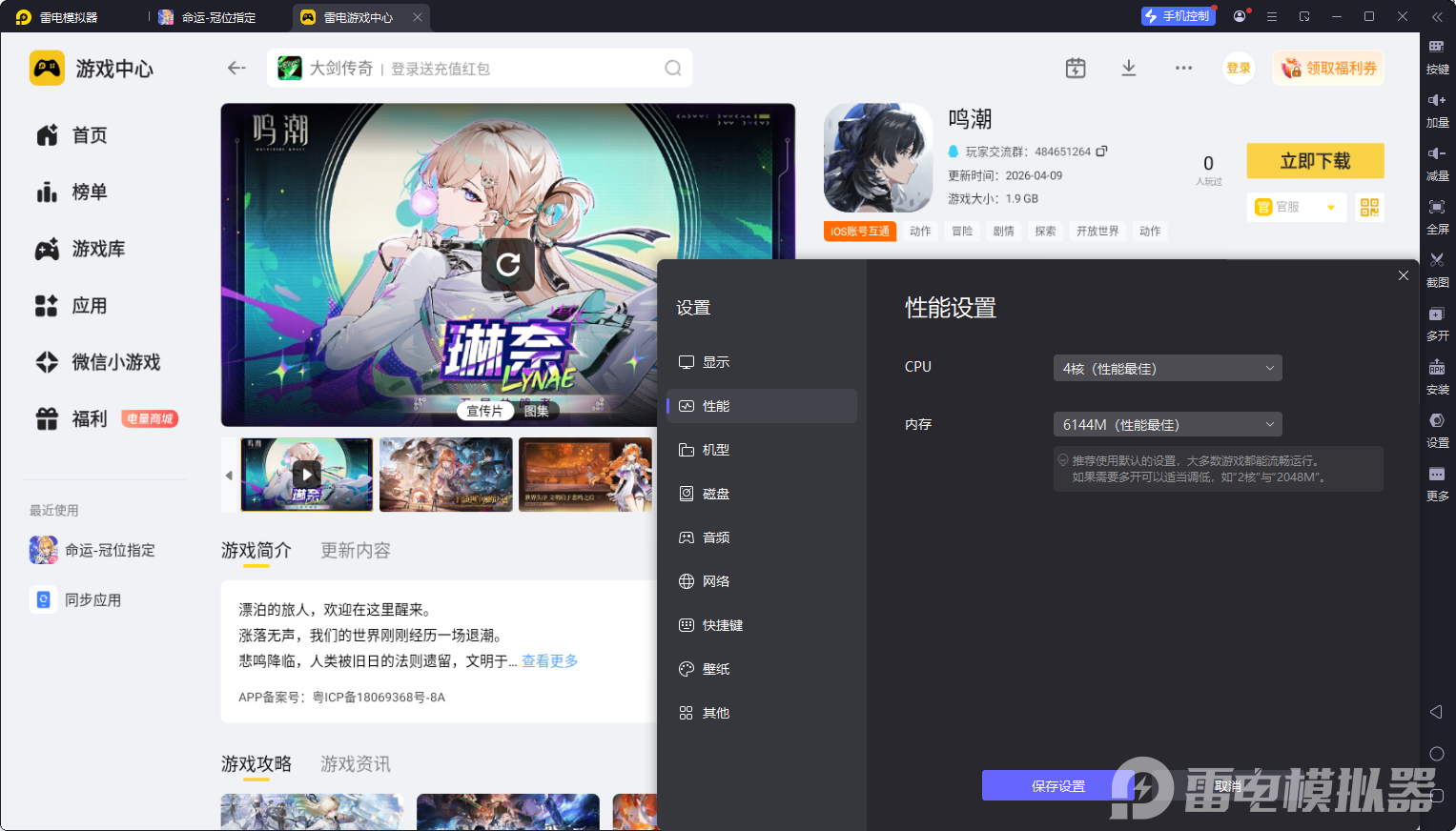Click the user account icon in title bar
Screen dimensions: 1456x831
tap(1240, 16)
